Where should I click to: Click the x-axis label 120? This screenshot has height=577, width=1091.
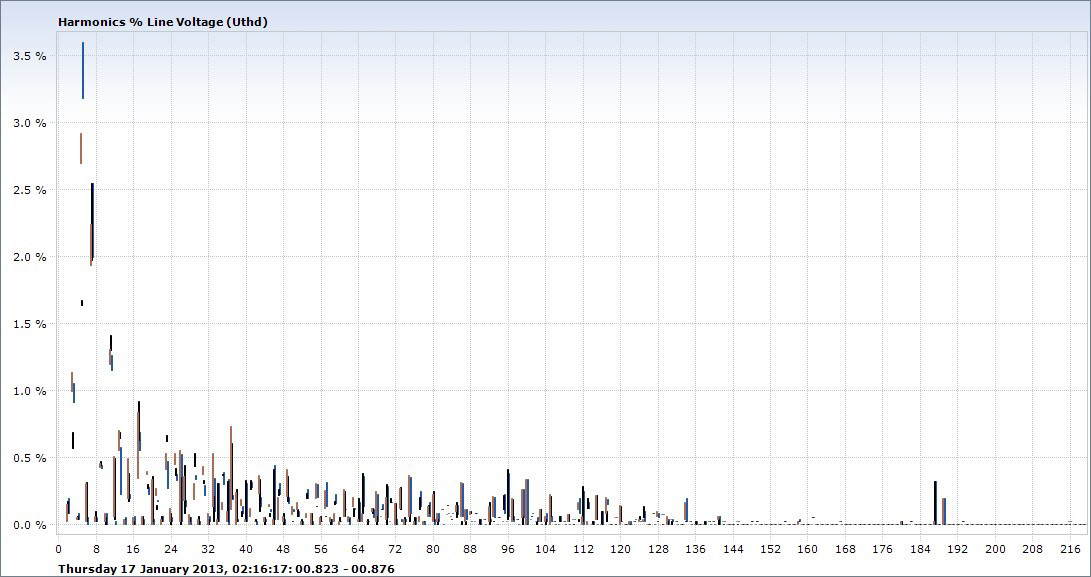621,549
